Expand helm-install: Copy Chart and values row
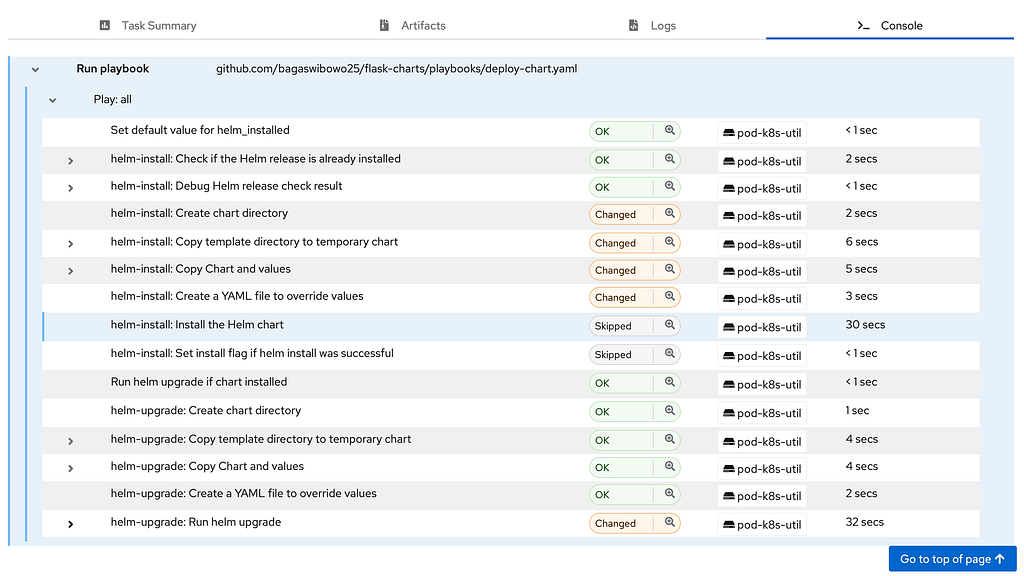The width and height of the screenshot is (1024, 576). [x=71, y=271]
